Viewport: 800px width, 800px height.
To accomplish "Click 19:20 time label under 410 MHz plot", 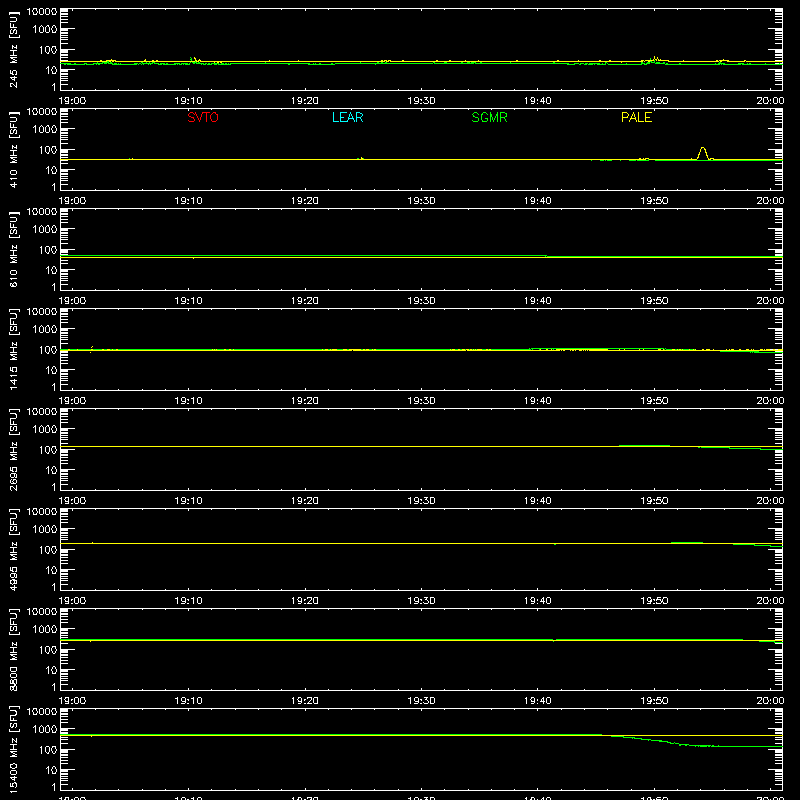I will tap(305, 201).
